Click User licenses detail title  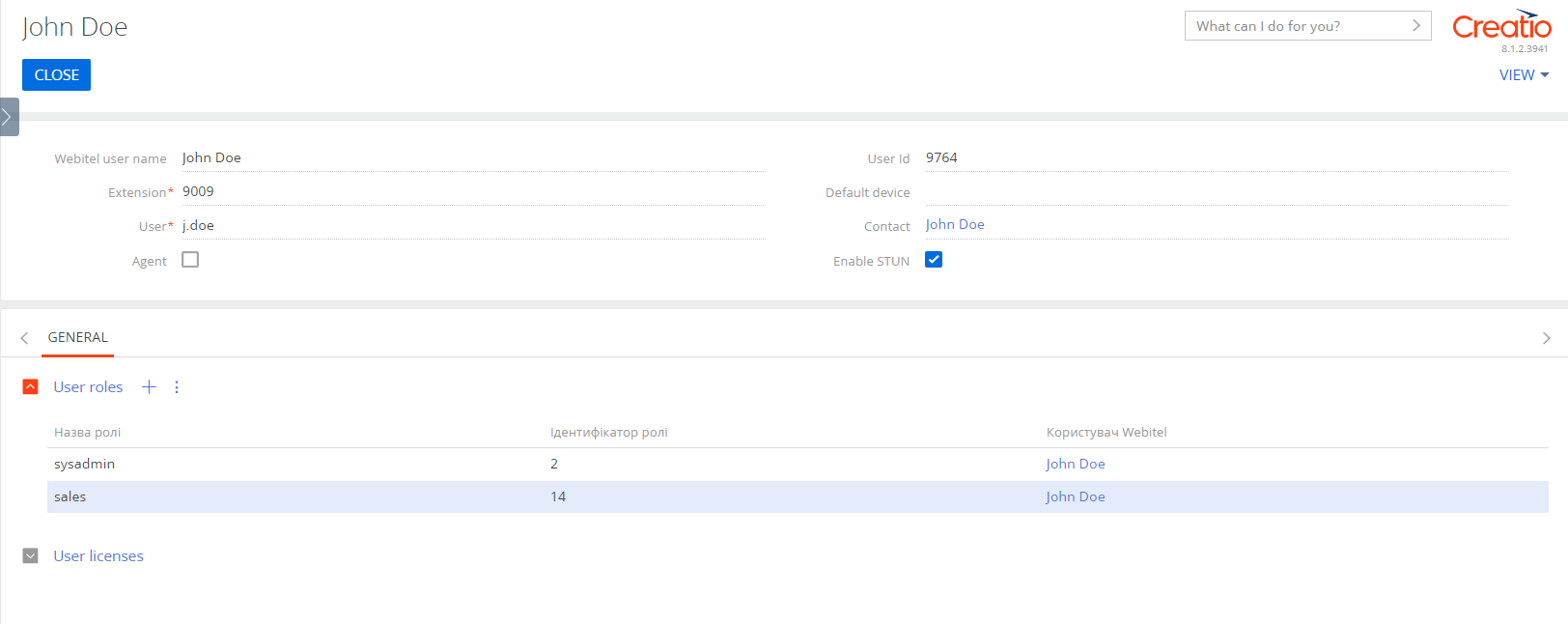pos(98,556)
